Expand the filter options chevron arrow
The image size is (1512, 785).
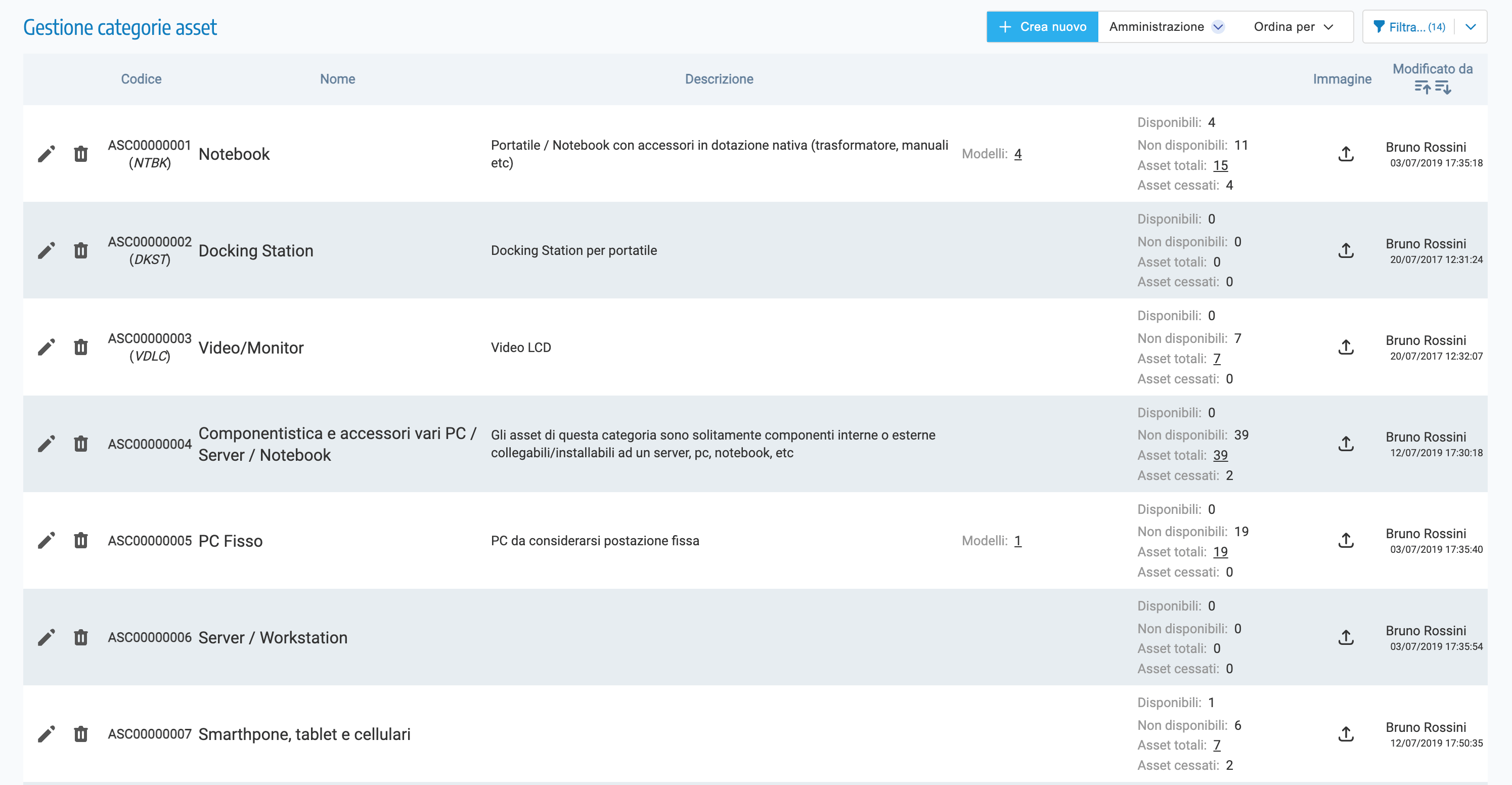click(x=1471, y=27)
